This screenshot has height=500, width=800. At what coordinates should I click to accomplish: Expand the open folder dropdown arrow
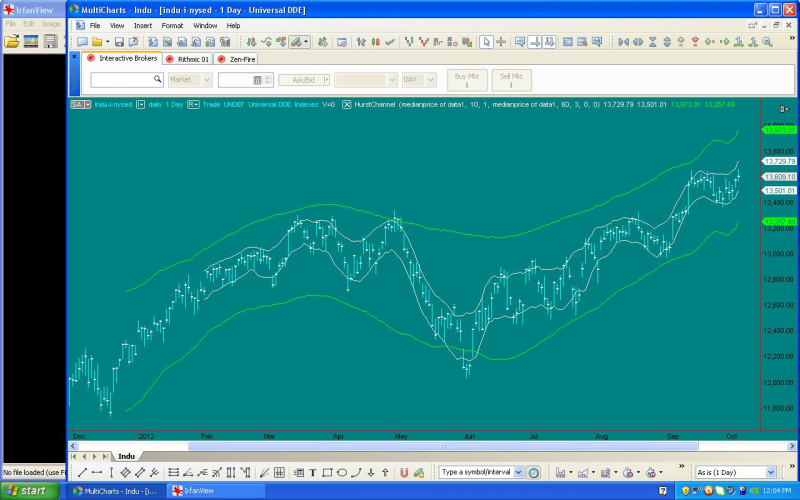107,42
